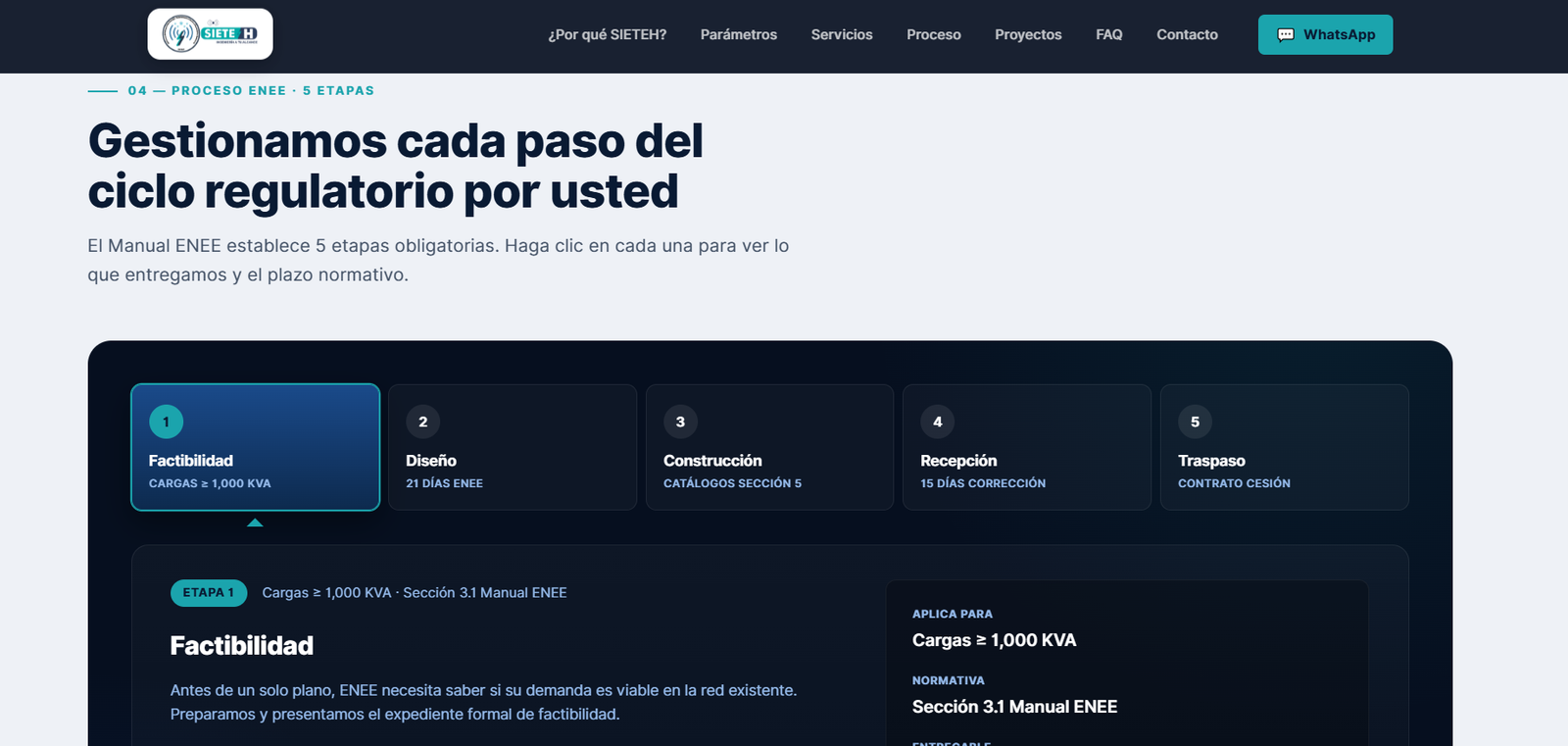Click the 'Gestionamos cada paso' headline
The image size is (1568, 746).
coord(396,166)
